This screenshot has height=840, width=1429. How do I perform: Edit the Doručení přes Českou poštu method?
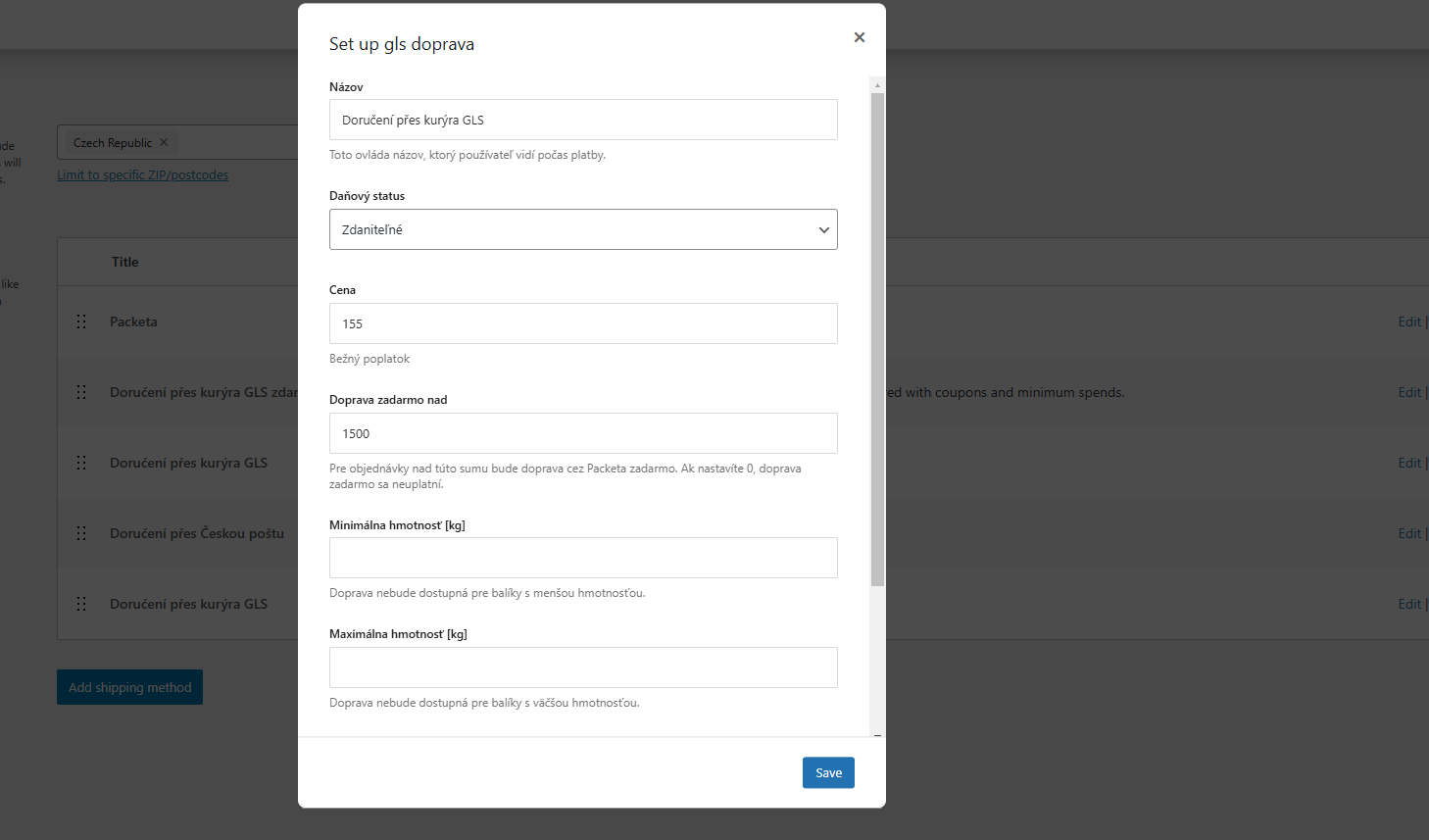coord(1409,533)
